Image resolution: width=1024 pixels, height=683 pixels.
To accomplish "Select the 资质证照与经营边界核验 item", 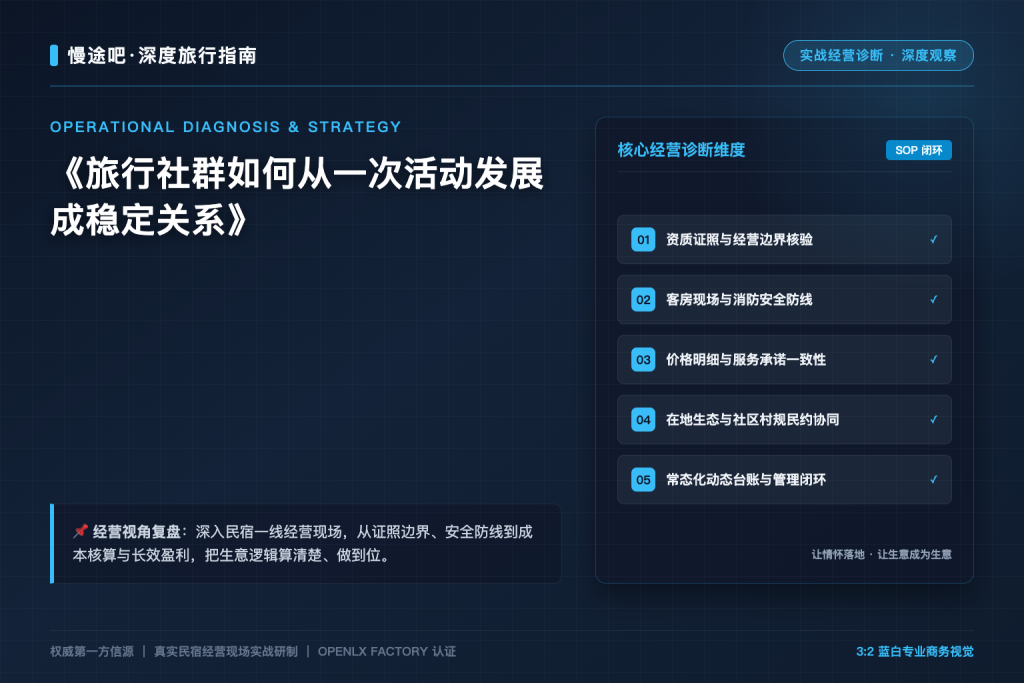I will [x=784, y=240].
